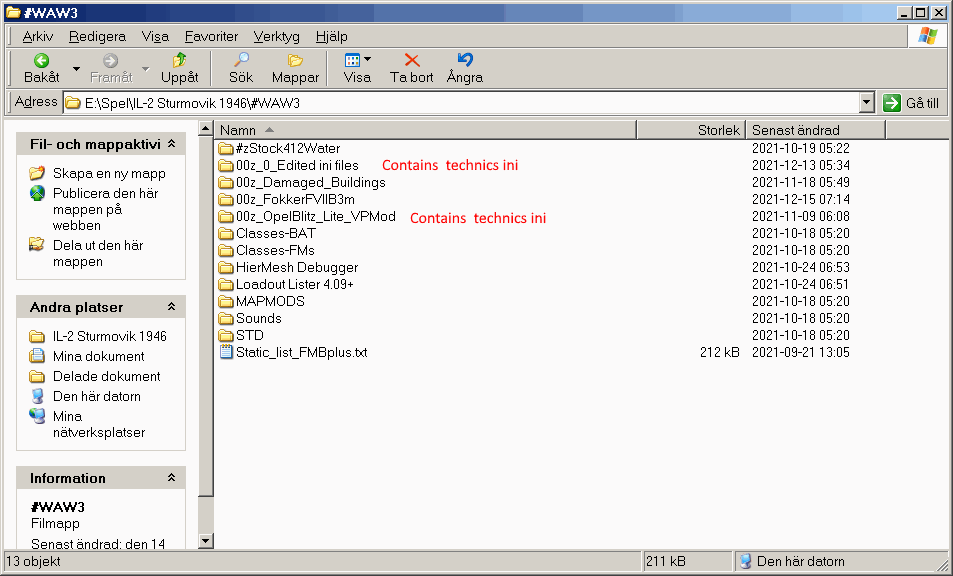Select the 00z_FokkerFVIIB3m folder icon

click(x=226, y=199)
